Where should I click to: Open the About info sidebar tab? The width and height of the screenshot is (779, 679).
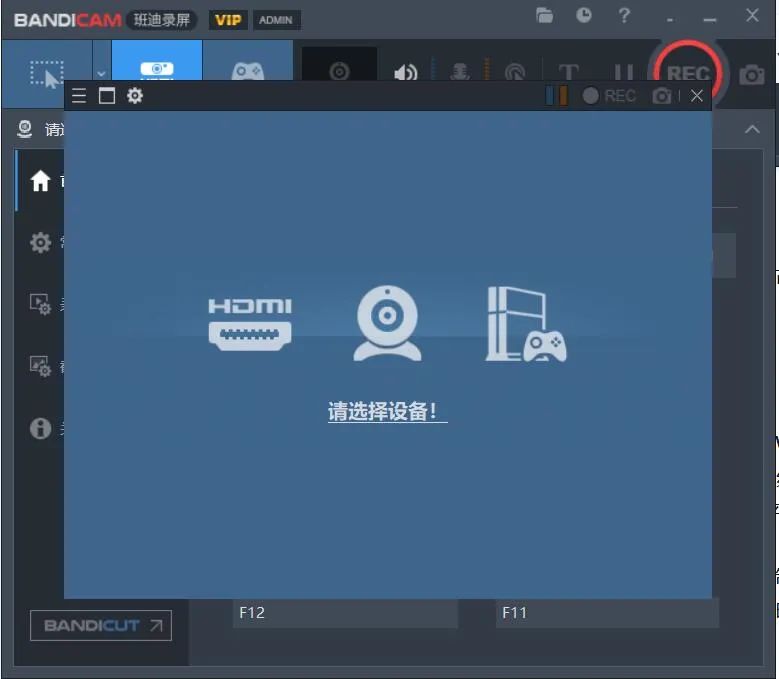(40, 428)
